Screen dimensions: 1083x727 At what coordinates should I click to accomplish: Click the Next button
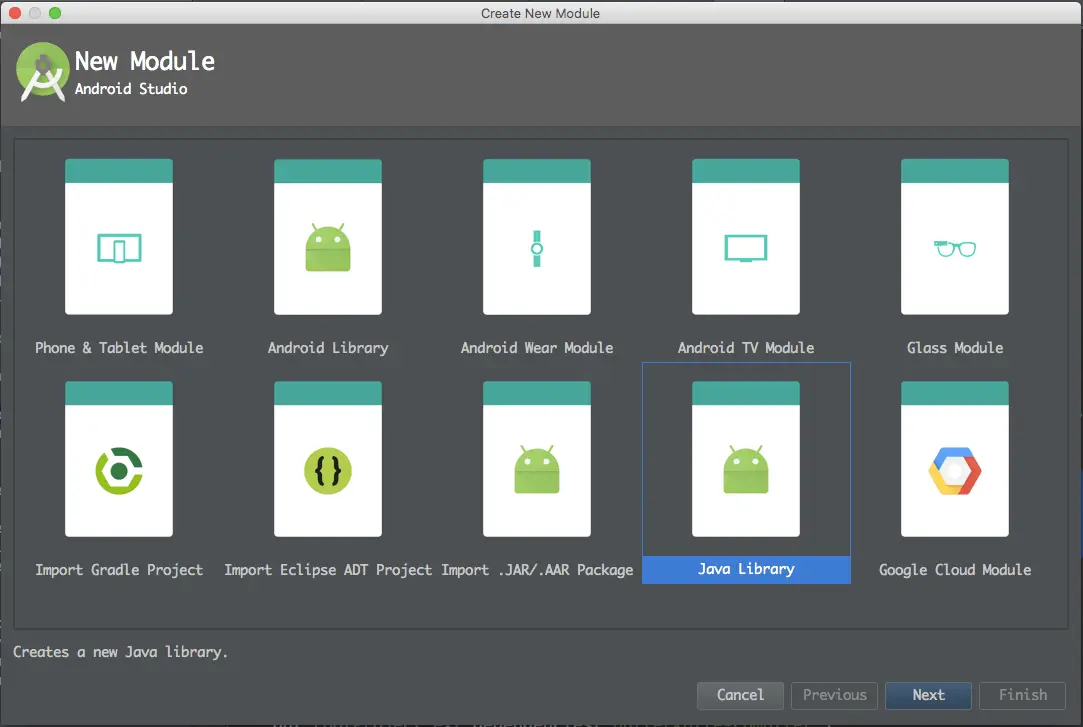tap(928, 695)
